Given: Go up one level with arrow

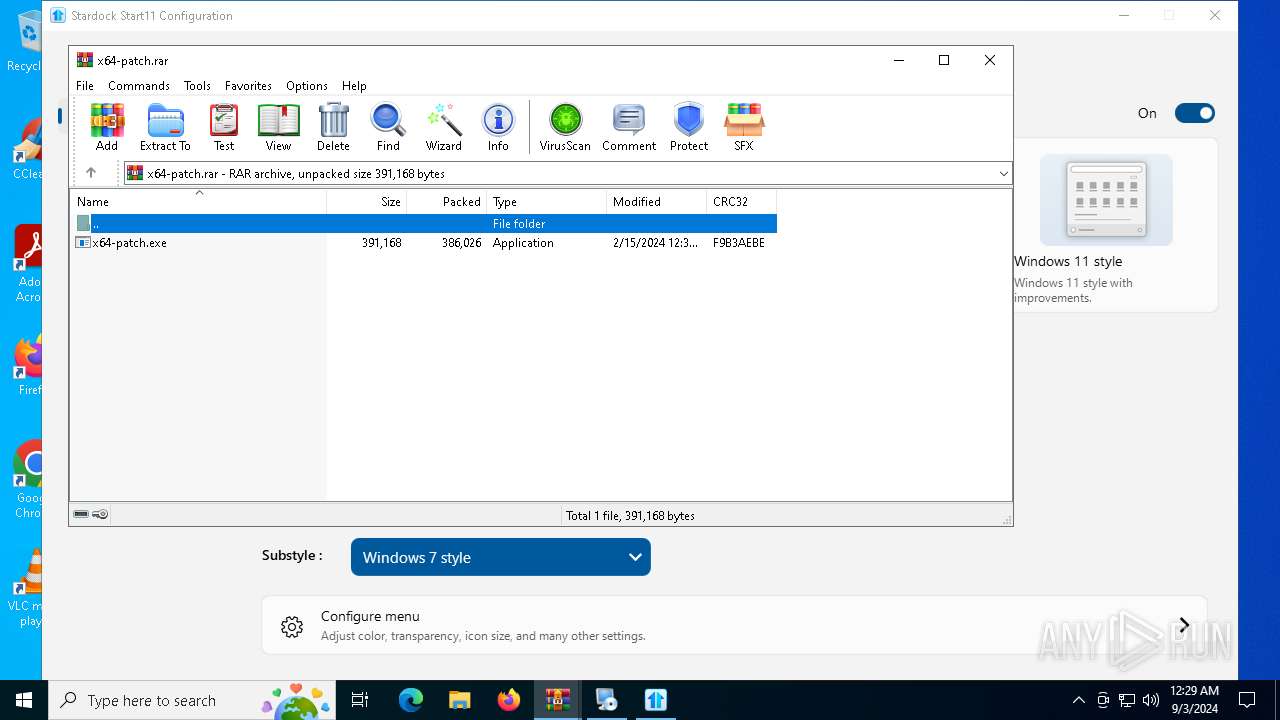Looking at the screenshot, I should click(90, 173).
